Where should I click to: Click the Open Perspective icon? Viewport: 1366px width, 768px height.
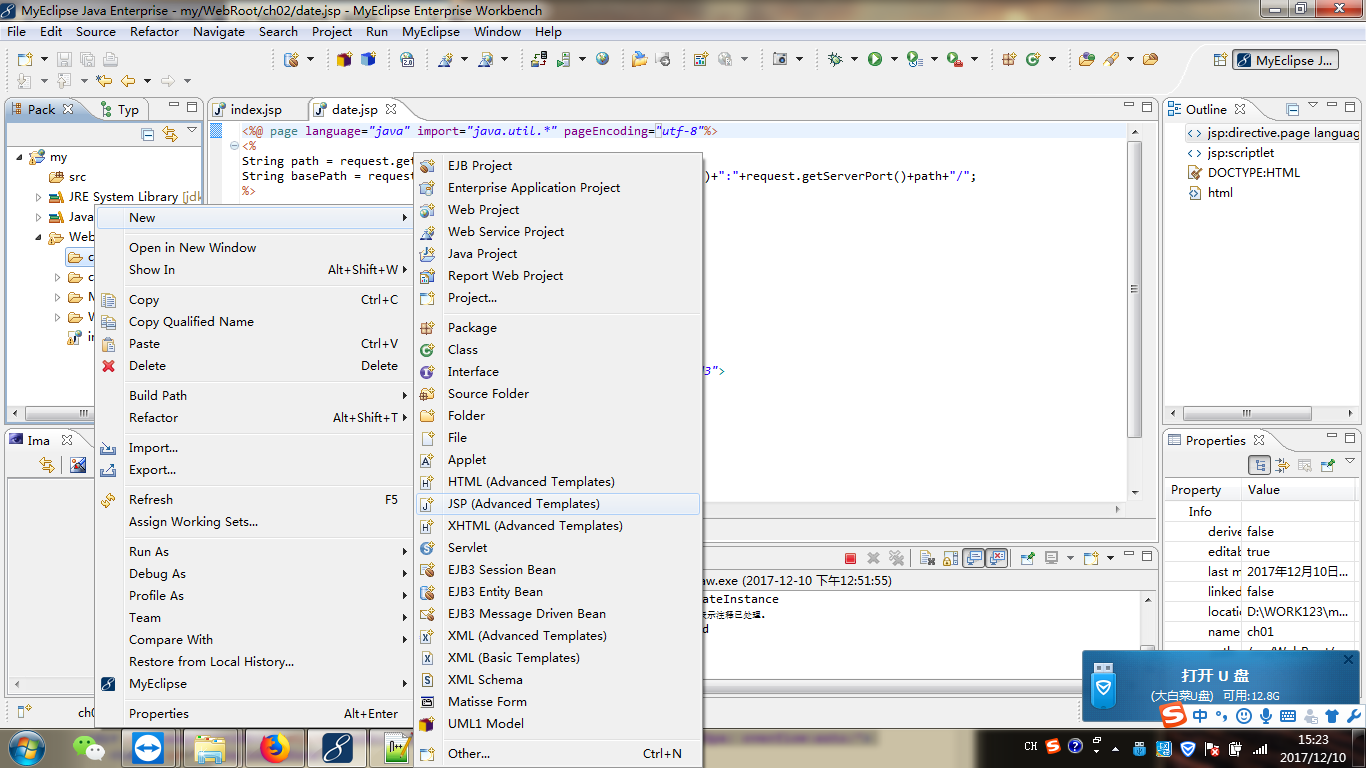click(x=1219, y=60)
